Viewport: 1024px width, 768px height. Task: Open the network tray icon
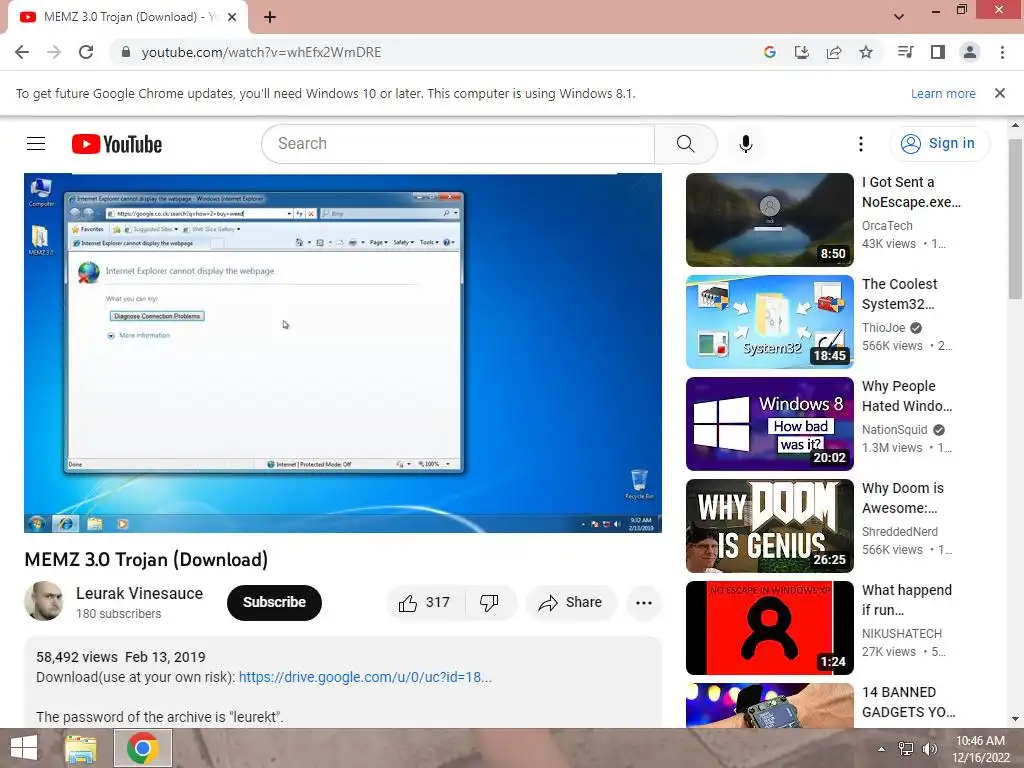pos(906,749)
